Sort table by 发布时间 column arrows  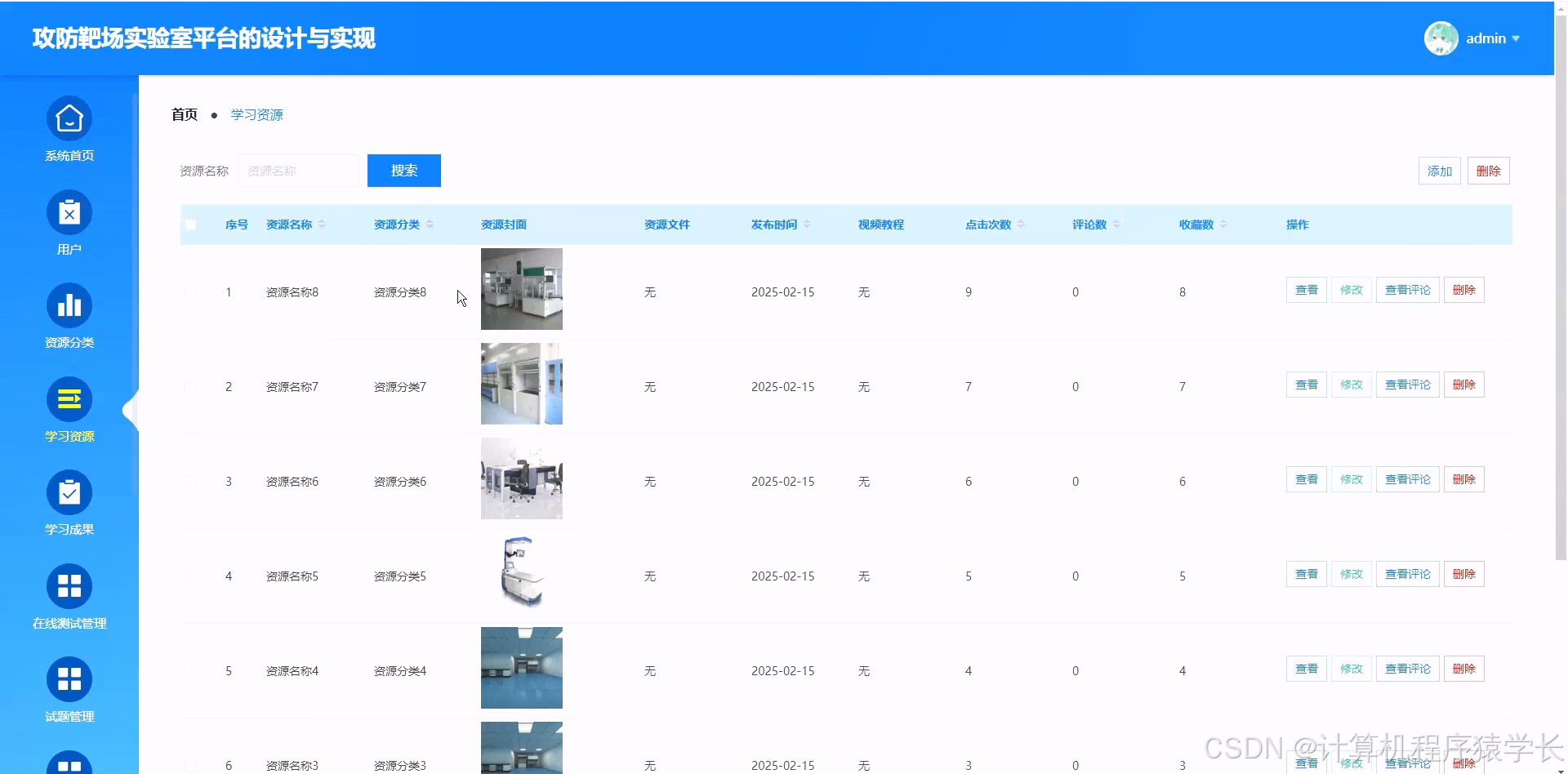pyautogui.click(x=807, y=225)
